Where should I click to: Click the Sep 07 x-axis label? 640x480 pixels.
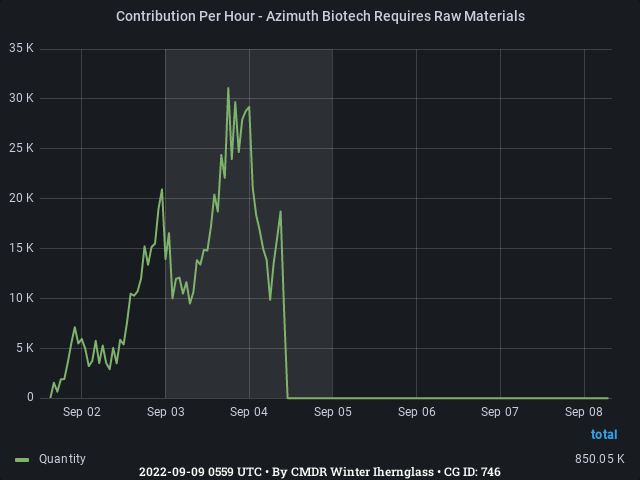pyautogui.click(x=500, y=412)
